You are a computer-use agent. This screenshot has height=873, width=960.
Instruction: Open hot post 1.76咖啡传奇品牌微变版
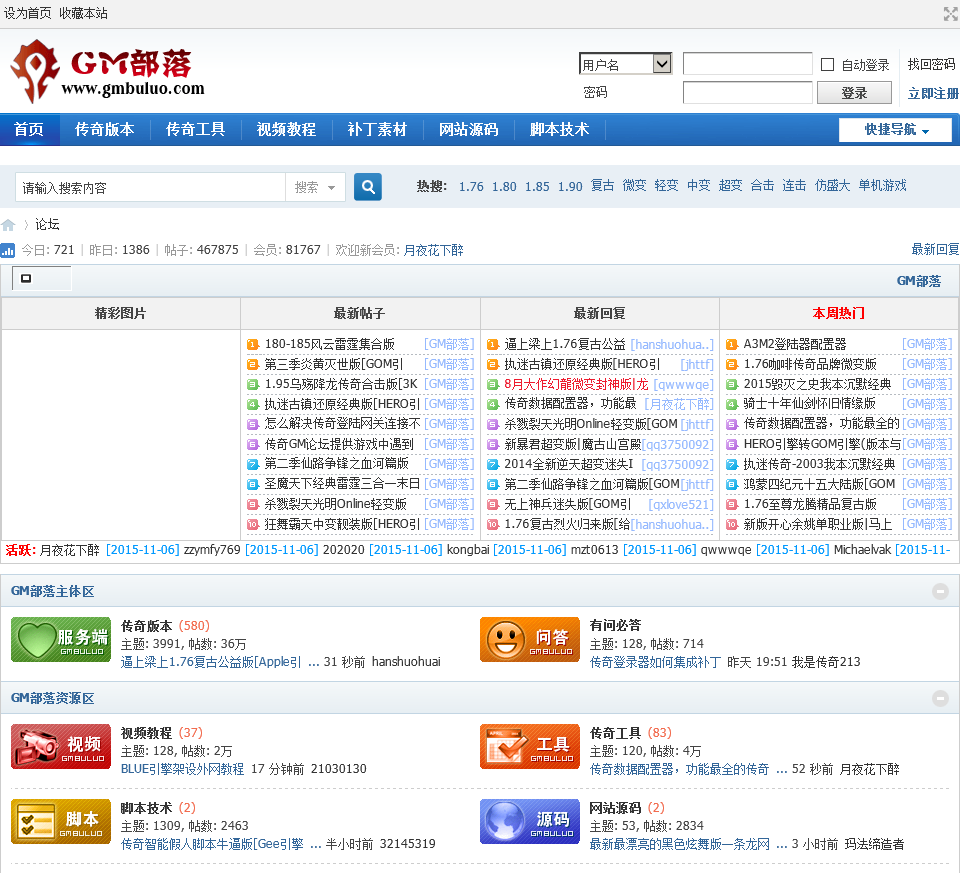coord(810,364)
